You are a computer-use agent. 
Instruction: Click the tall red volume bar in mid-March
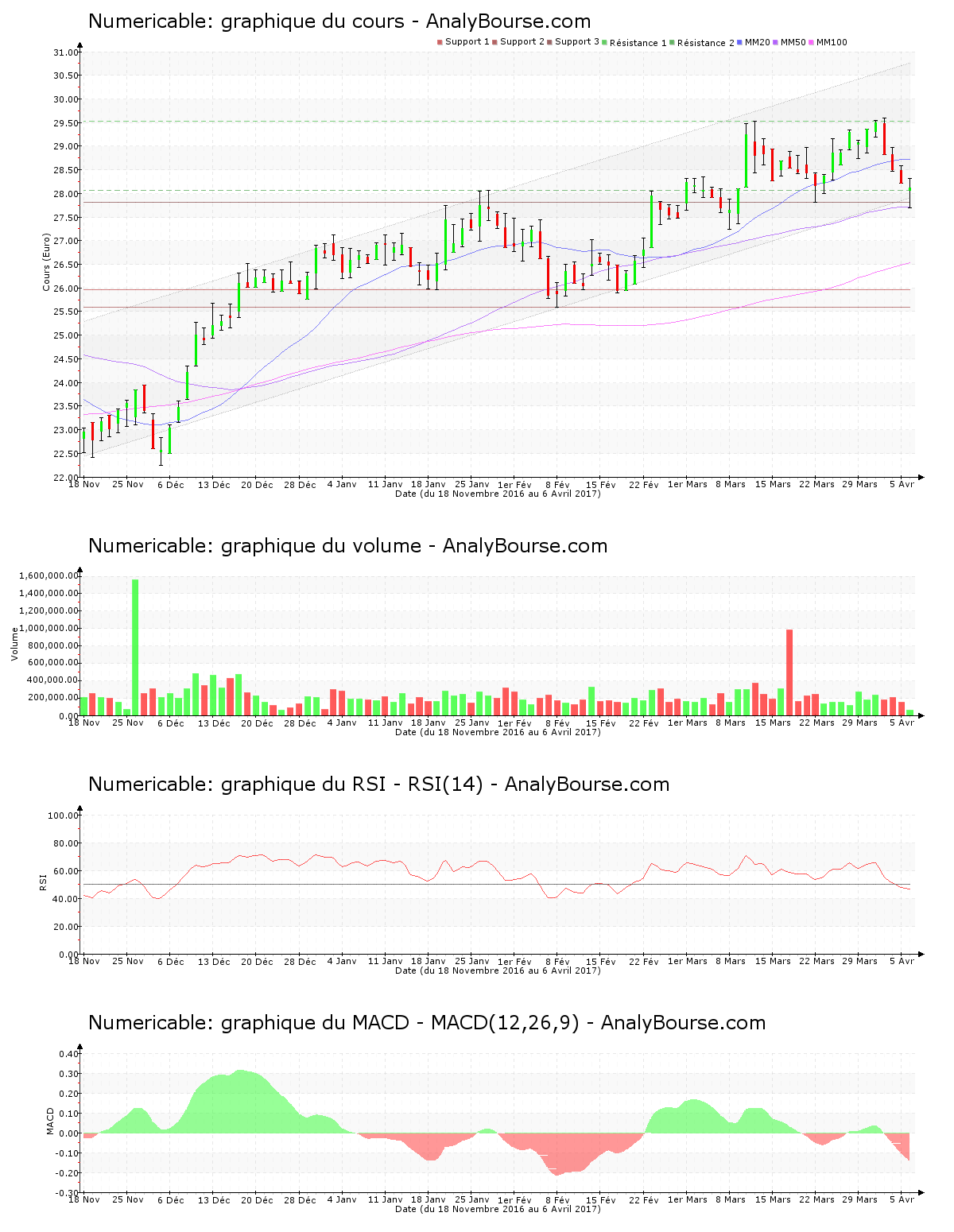pos(789,672)
